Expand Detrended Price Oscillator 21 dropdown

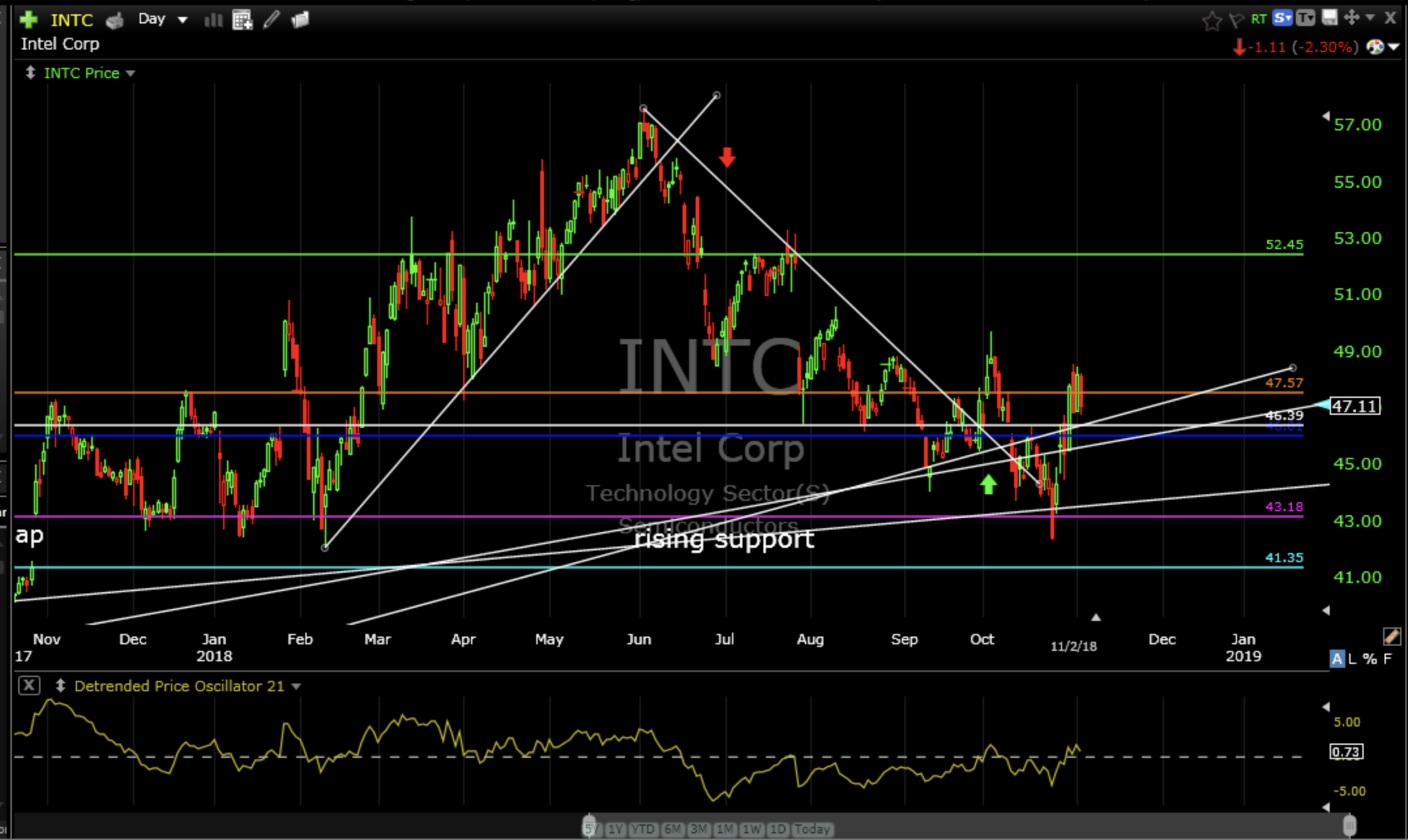pos(296,686)
